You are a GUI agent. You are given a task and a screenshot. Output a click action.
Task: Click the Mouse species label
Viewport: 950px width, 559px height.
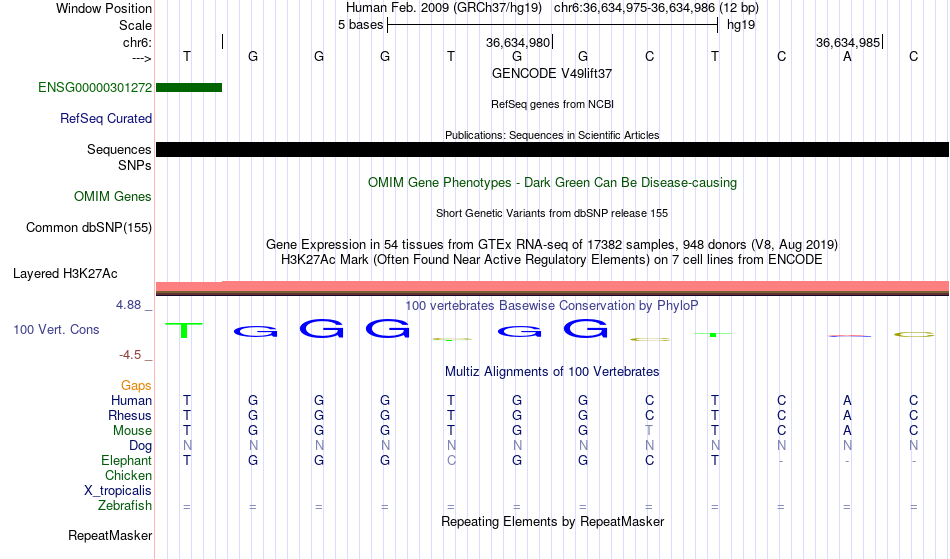[132, 431]
